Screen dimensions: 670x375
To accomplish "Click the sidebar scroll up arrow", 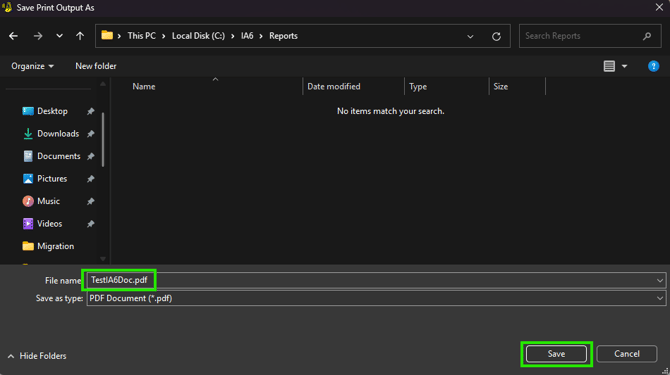I will pyautogui.click(x=103, y=84).
